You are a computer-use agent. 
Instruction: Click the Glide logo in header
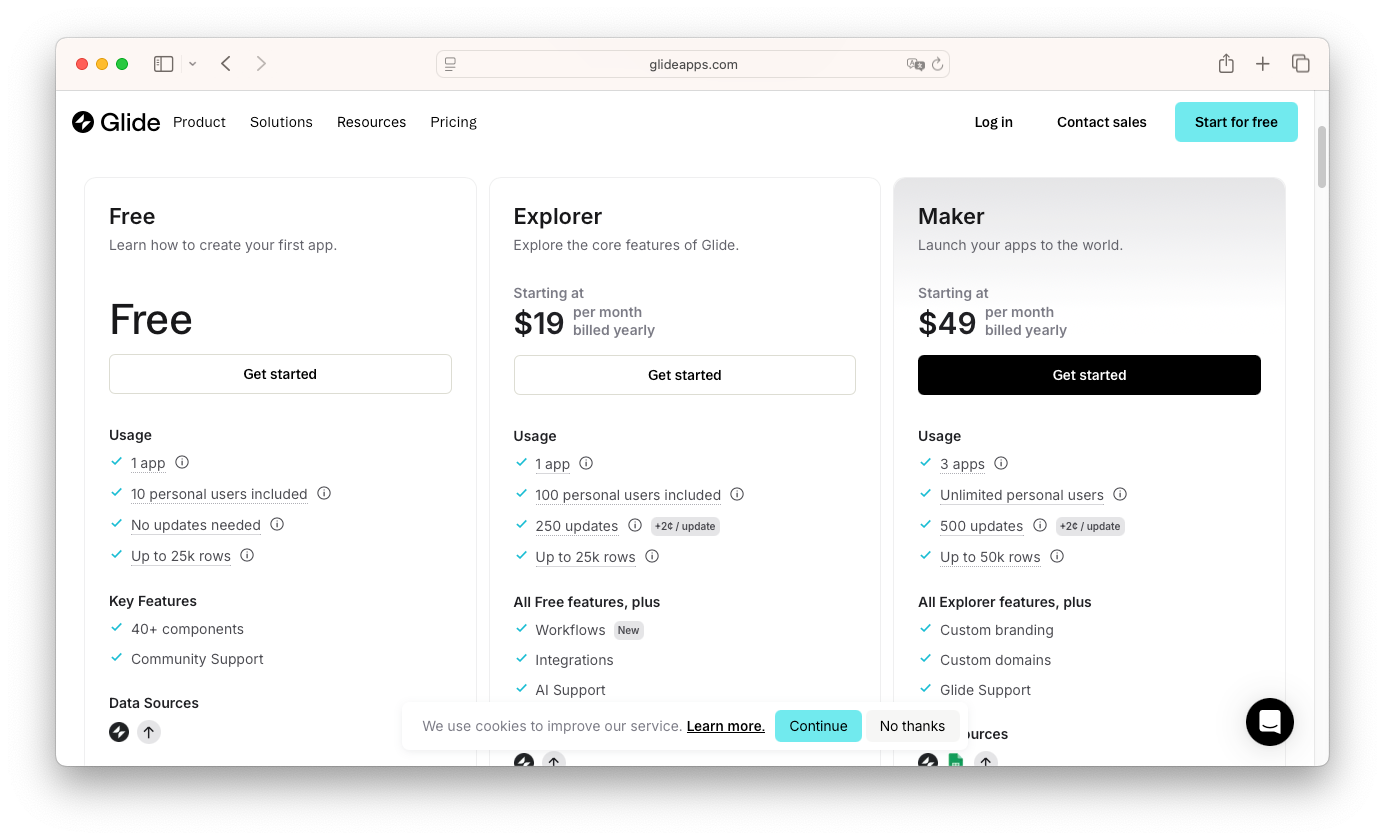pyautogui.click(x=116, y=122)
